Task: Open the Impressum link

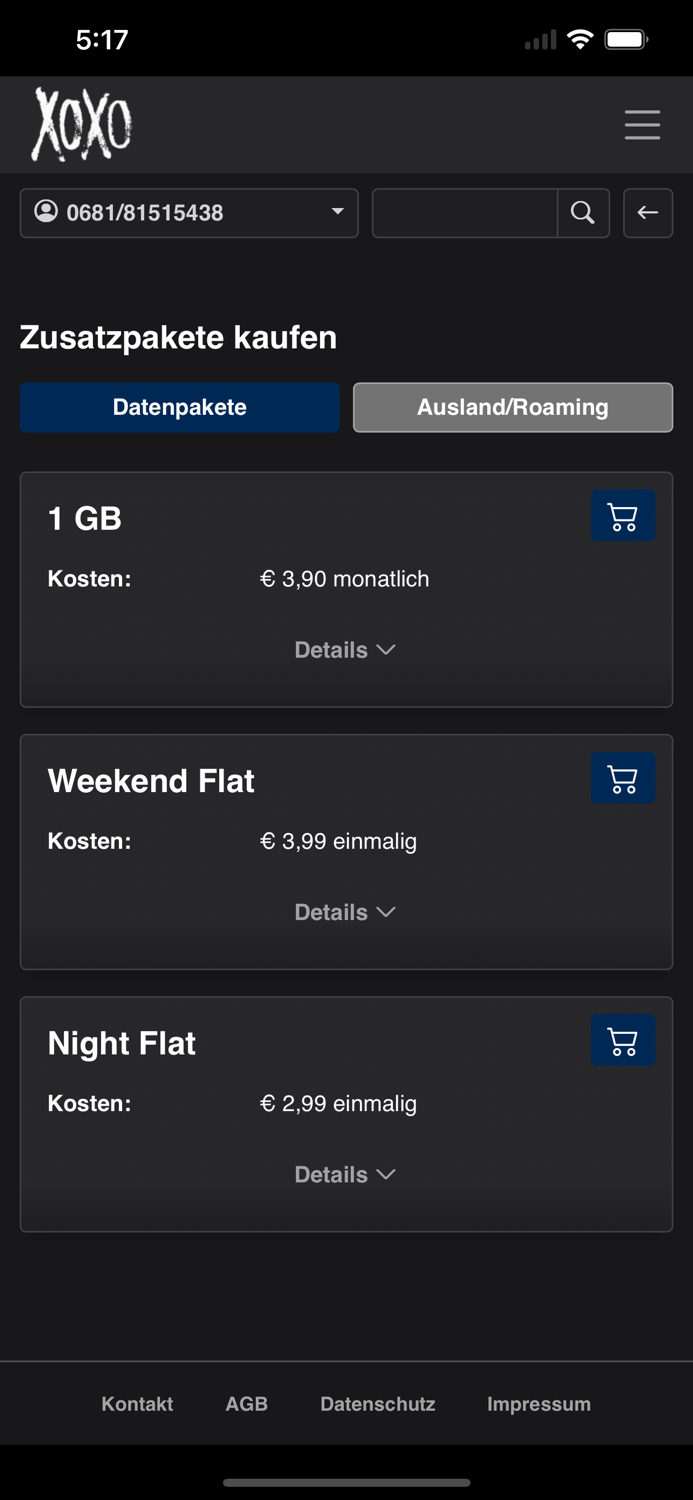Action: (538, 1404)
